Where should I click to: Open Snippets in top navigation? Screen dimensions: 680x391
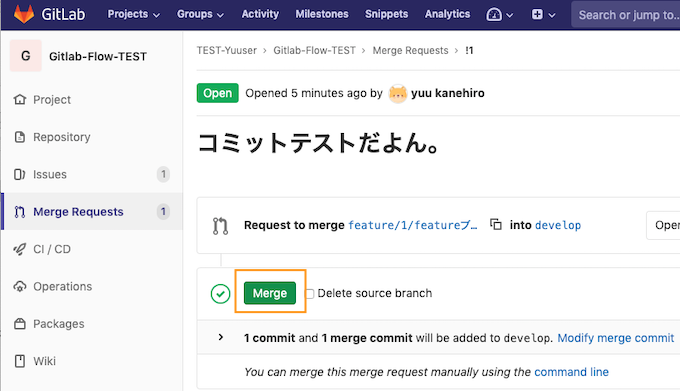386,14
